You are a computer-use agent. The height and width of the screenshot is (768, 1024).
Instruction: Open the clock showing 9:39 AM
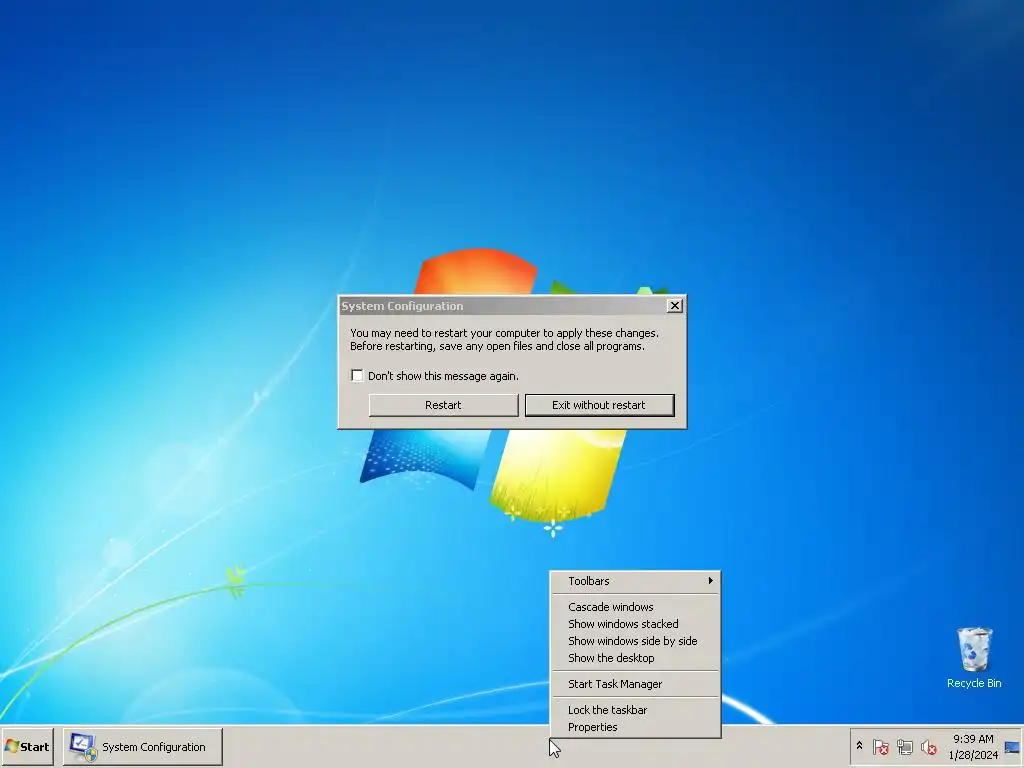(x=973, y=746)
